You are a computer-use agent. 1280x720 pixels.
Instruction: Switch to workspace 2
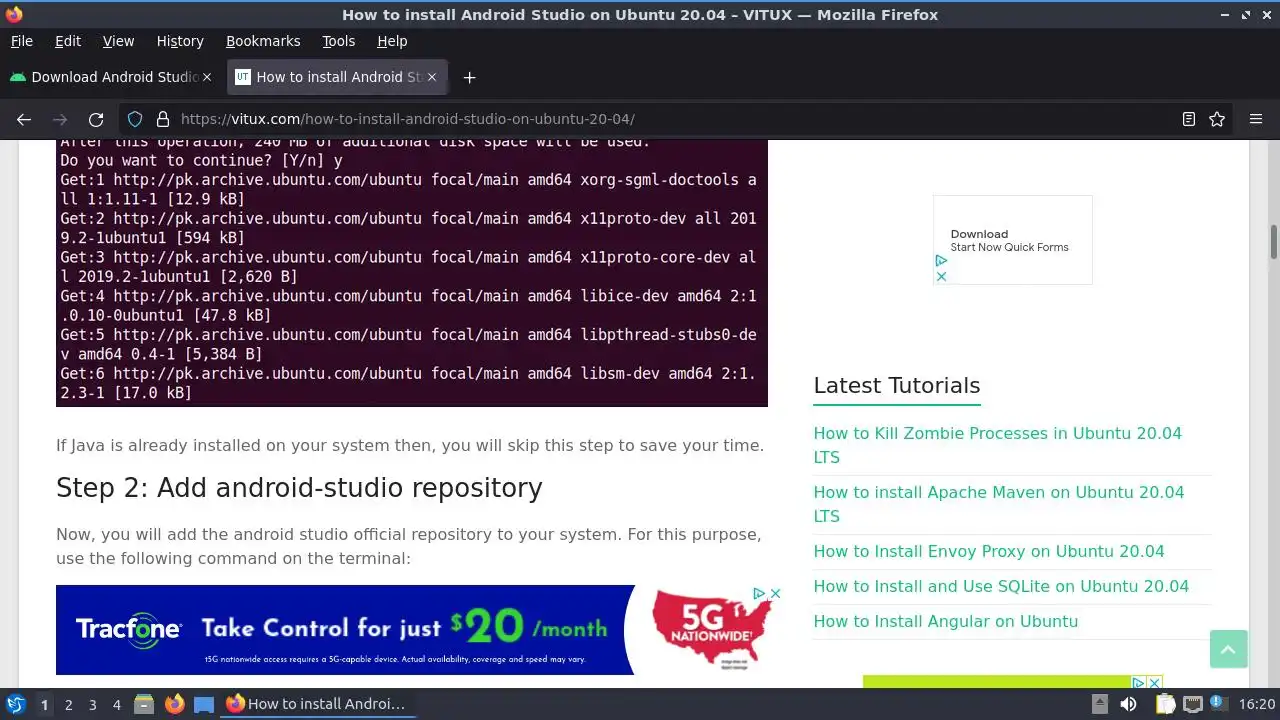[68, 705]
